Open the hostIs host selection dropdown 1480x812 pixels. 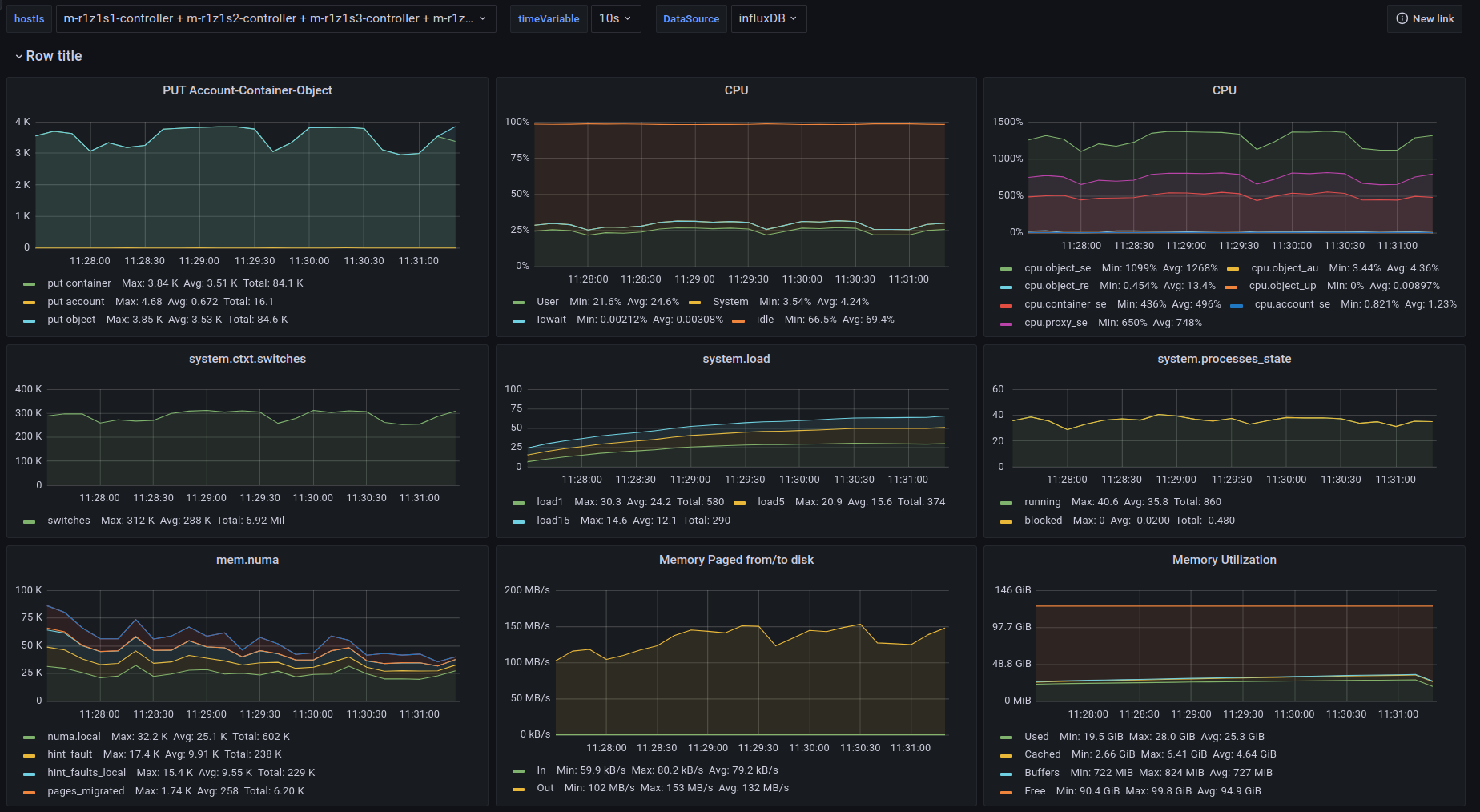[275, 18]
